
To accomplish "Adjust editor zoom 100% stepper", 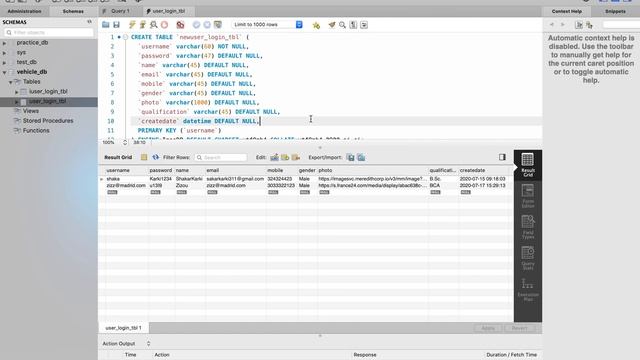I will (x=125, y=142).
